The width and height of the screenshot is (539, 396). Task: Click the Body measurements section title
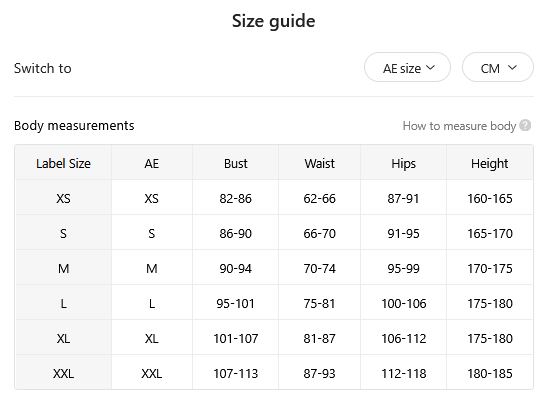pos(74,125)
